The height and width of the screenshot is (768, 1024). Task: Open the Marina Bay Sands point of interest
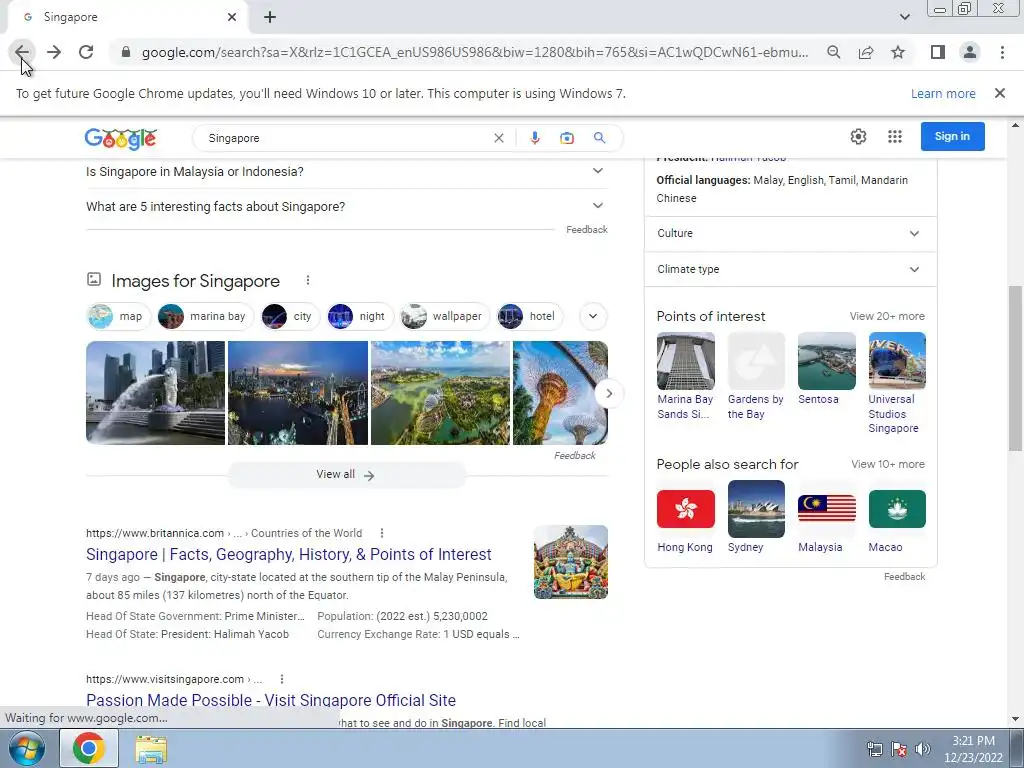[686, 376]
